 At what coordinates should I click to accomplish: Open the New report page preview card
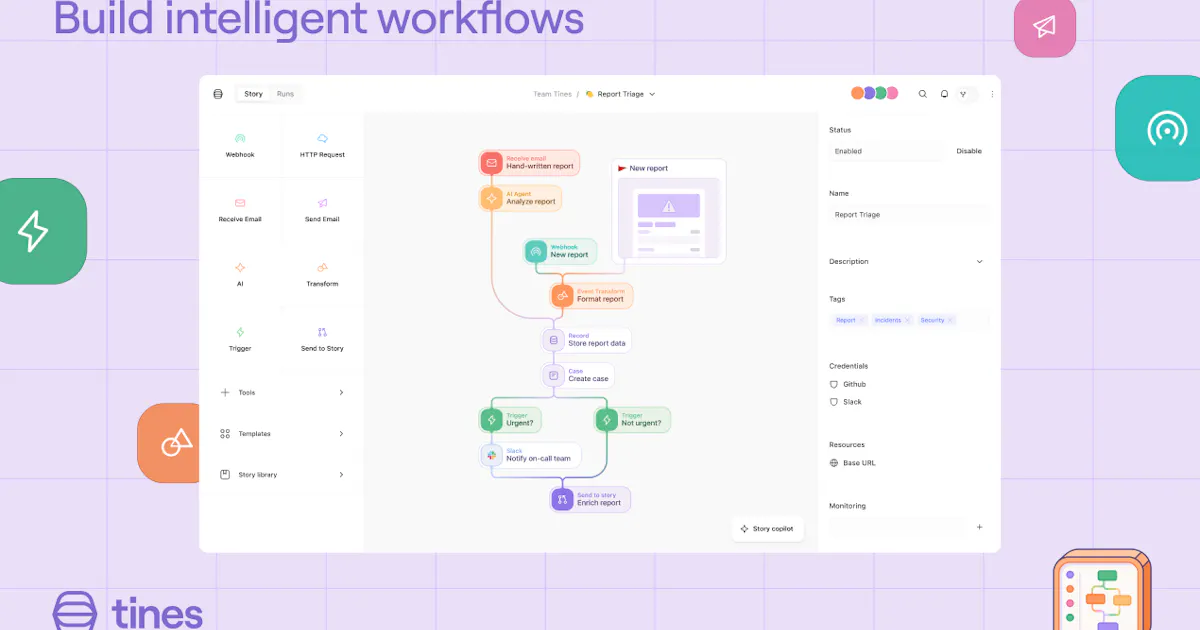click(x=669, y=211)
